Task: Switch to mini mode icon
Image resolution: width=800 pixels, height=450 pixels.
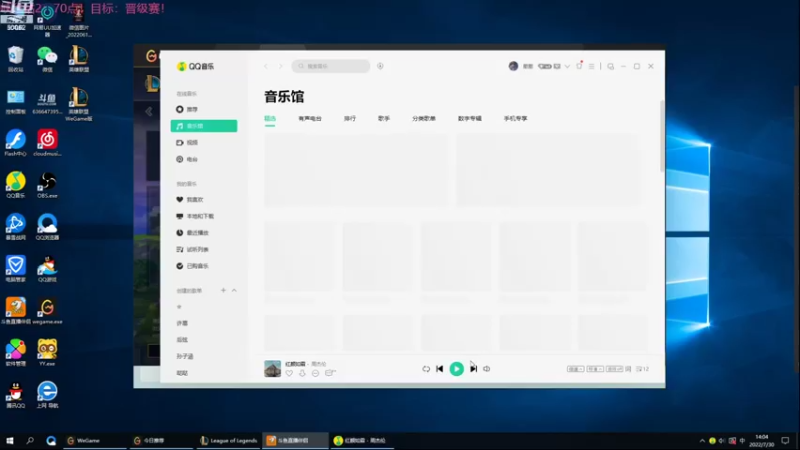Action: pyautogui.click(x=611, y=66)
